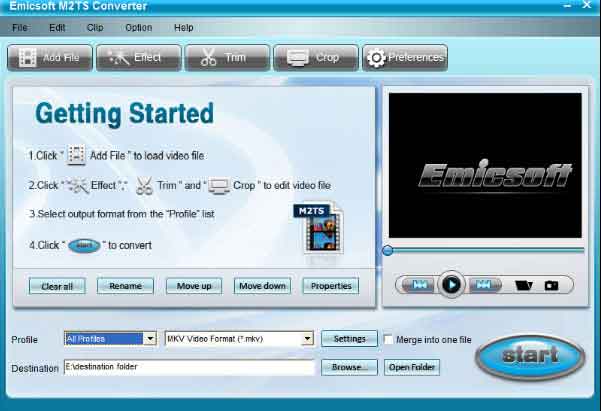
Task: Click the Destination label
Action: [35, 368]
